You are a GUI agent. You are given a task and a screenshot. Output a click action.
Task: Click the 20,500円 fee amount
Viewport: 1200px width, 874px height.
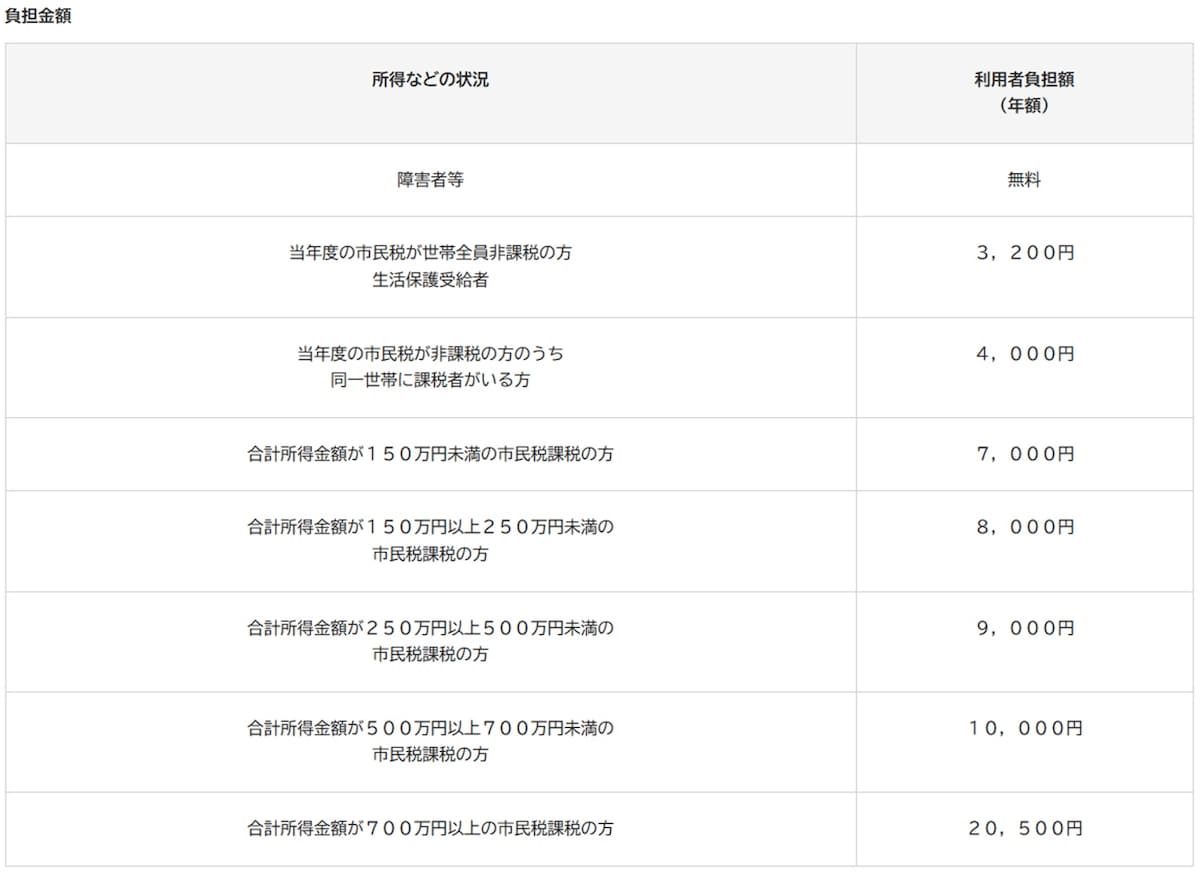(x=1024, y=828)
